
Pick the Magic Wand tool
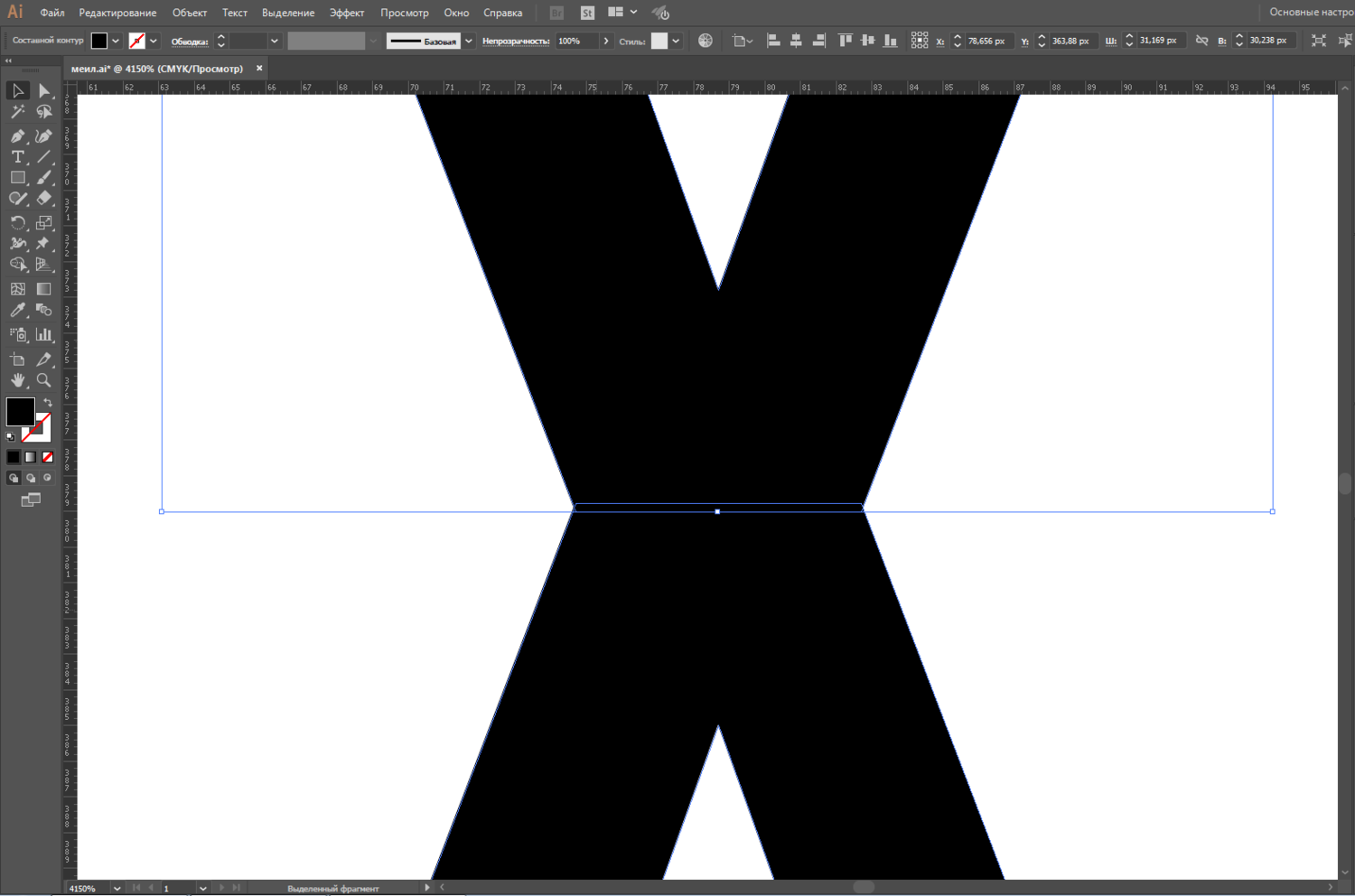(17, 112)
